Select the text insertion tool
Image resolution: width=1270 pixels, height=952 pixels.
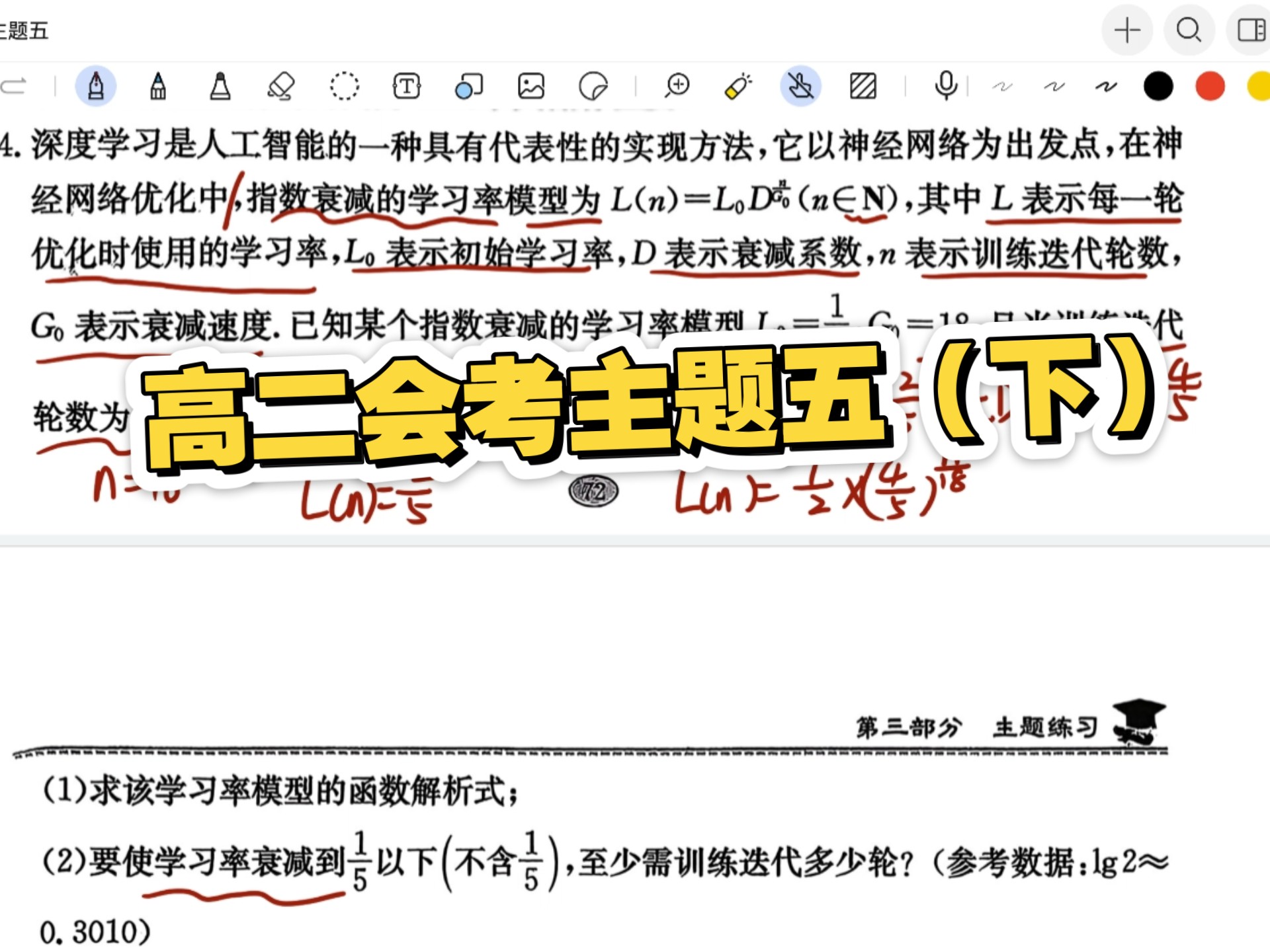click(406, 85)
